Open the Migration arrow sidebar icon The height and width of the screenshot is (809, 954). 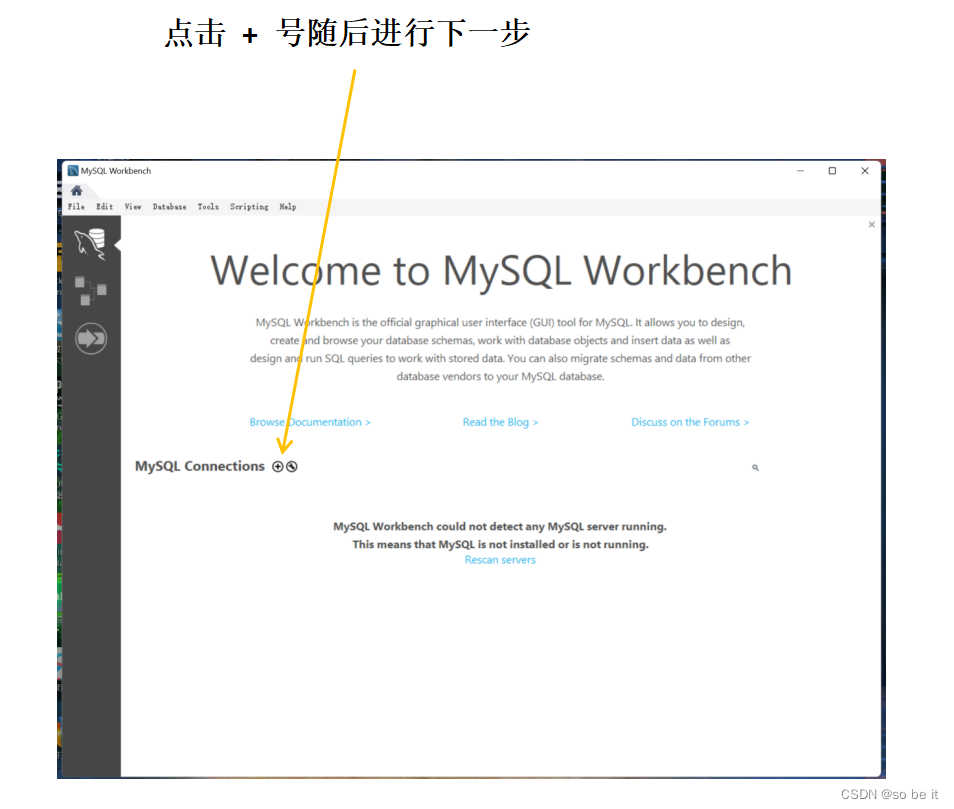pos(91,339)
